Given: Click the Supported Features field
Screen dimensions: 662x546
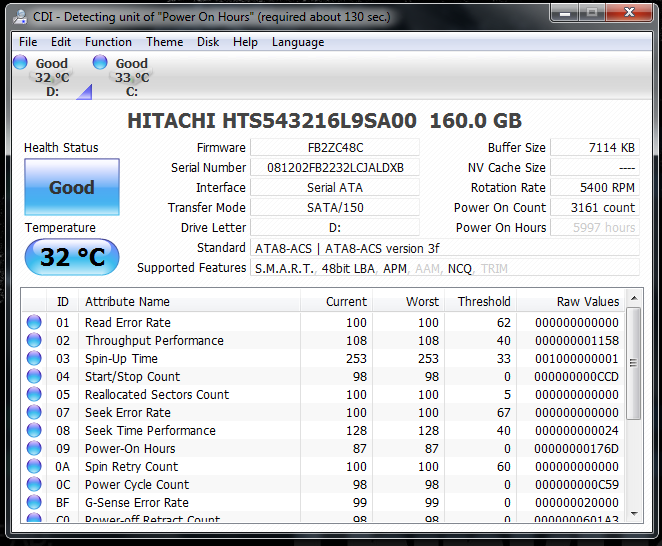Looking at the screenshot, I should tap(445, 268).
